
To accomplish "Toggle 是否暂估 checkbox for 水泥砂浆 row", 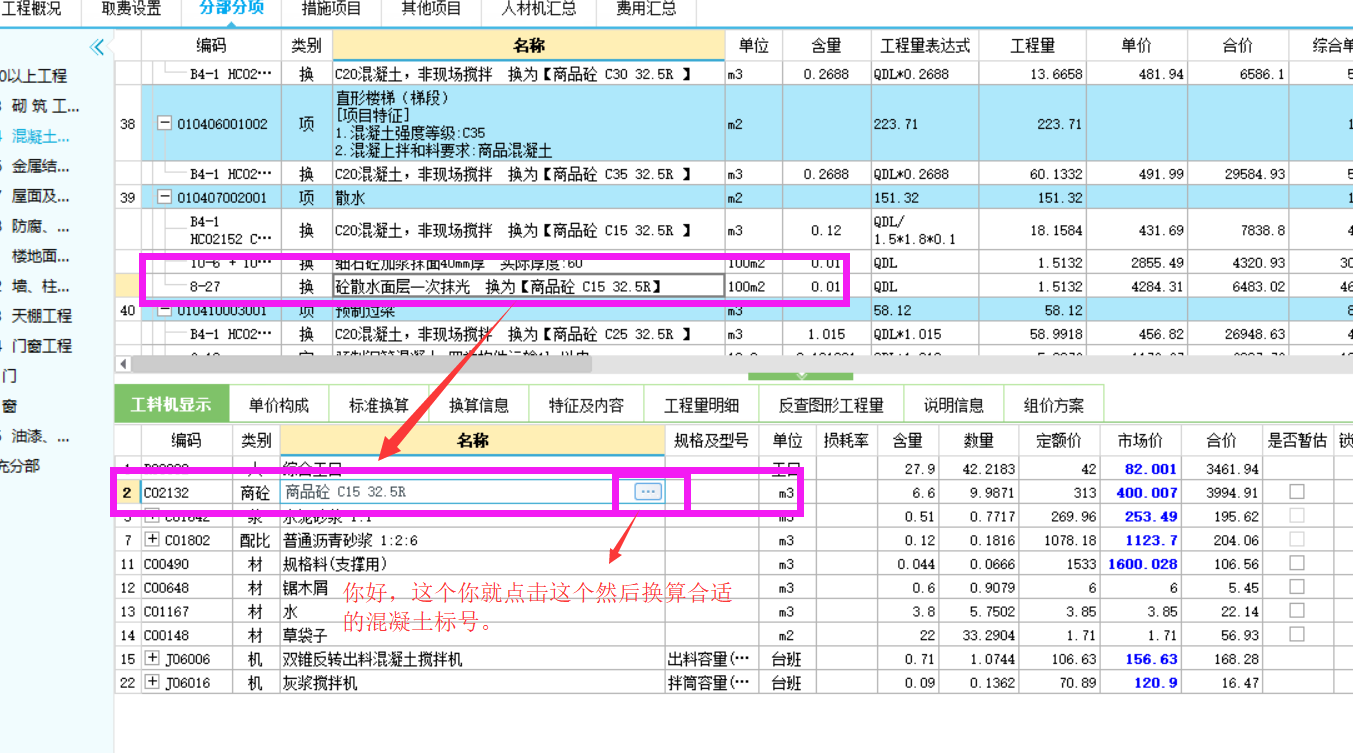I will (1297, 516).
